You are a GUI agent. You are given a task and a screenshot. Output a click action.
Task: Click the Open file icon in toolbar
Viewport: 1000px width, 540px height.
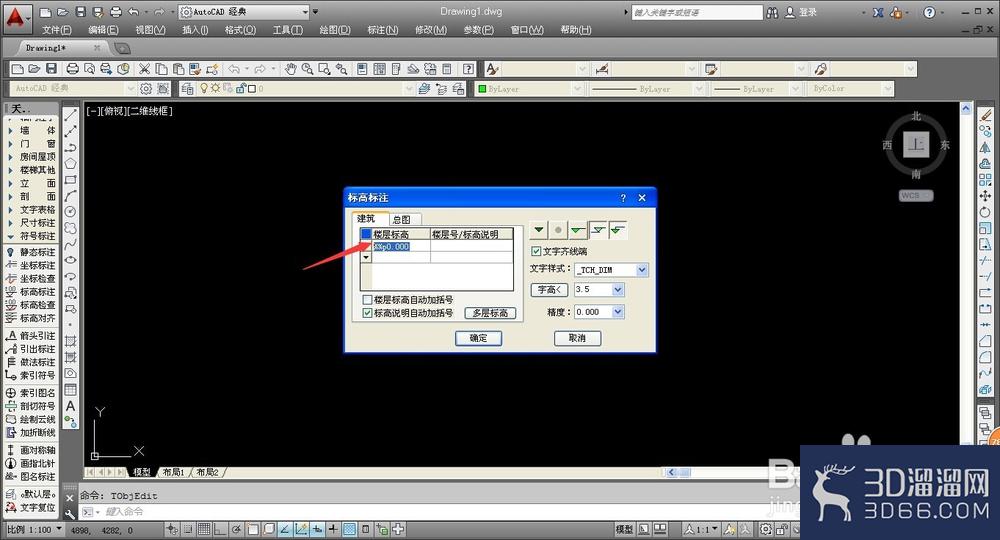34,69
